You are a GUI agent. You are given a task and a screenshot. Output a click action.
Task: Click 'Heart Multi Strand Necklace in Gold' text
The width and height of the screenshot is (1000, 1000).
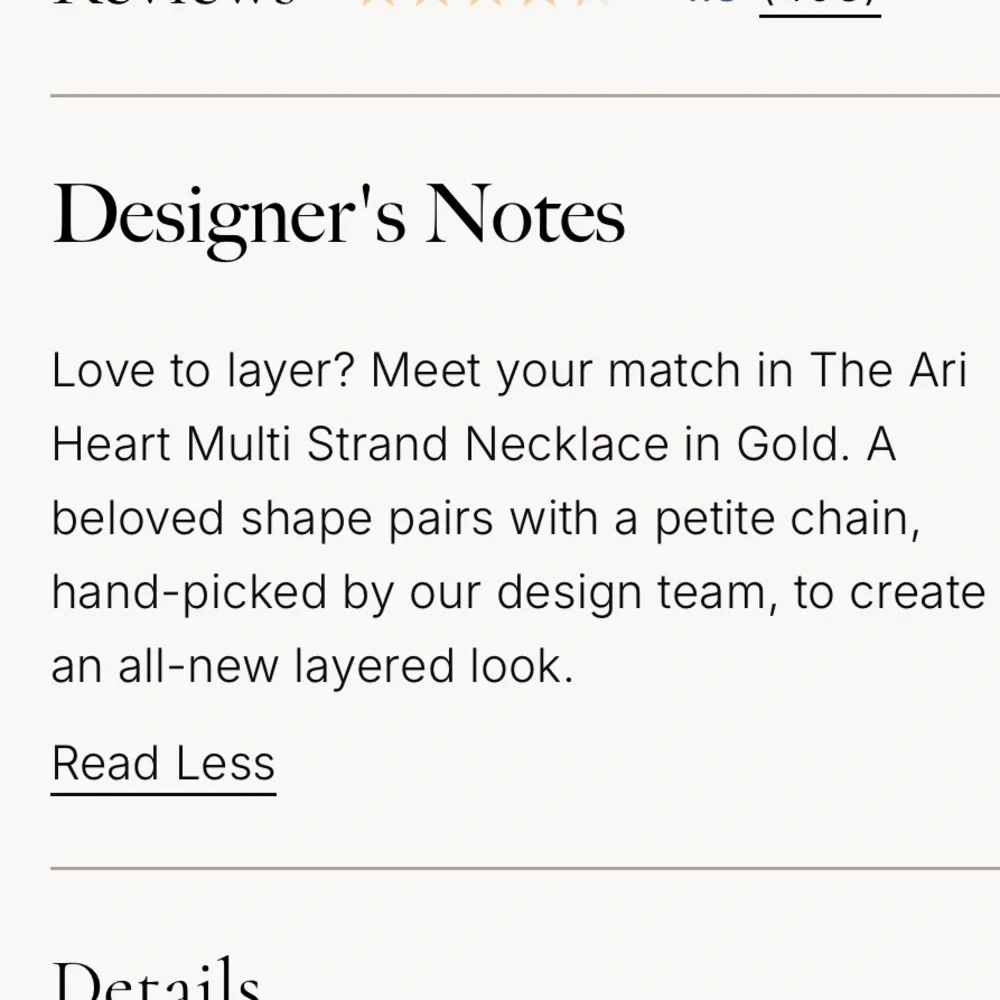(x=450, y=445)
